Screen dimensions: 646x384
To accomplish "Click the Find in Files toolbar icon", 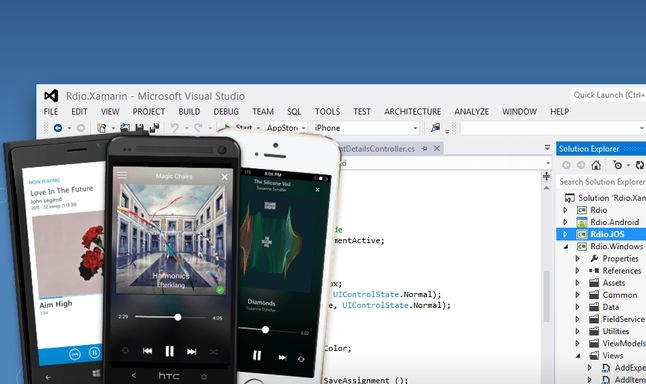I will (435, 128).
